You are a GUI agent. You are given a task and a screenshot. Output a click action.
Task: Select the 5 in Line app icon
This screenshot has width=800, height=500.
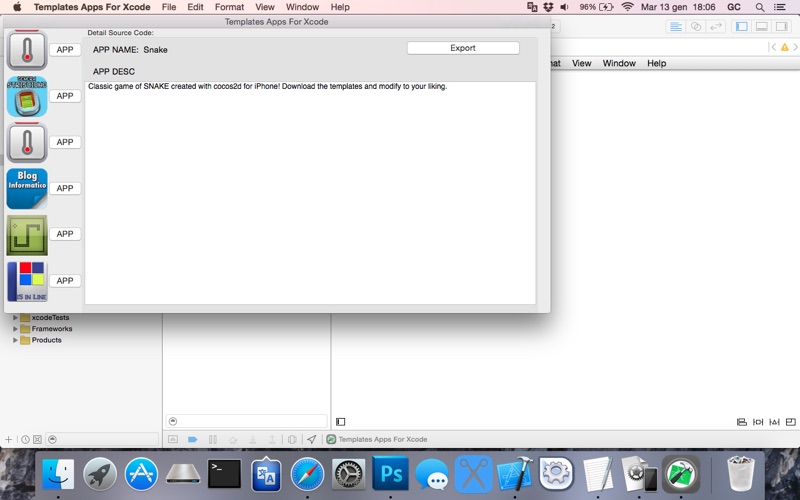27,281
